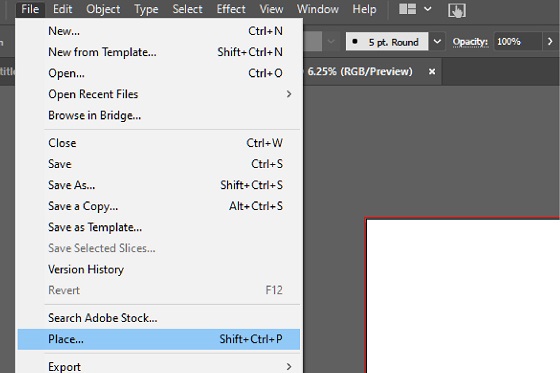Click the touch workspace hand icon
This screenshot has width=560, height=373.
(x=457, y=10)
